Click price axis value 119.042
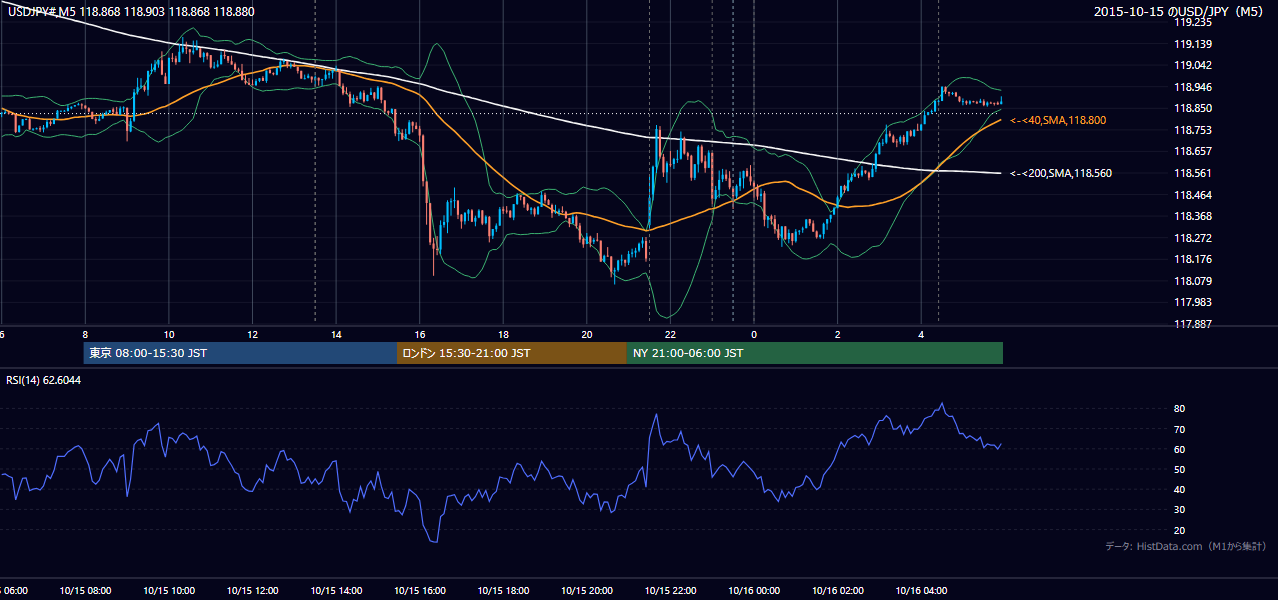This screenshot has height=600, width=1278. [x=1193, y=65]
